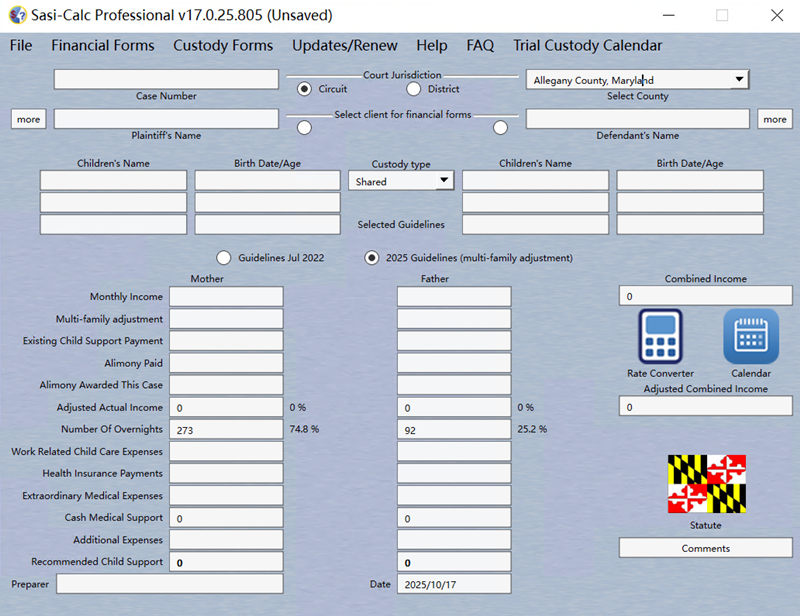Viewport: 800px width, 616px height.
Task: Open the Financial Forms menu
Action: [102, 45]
